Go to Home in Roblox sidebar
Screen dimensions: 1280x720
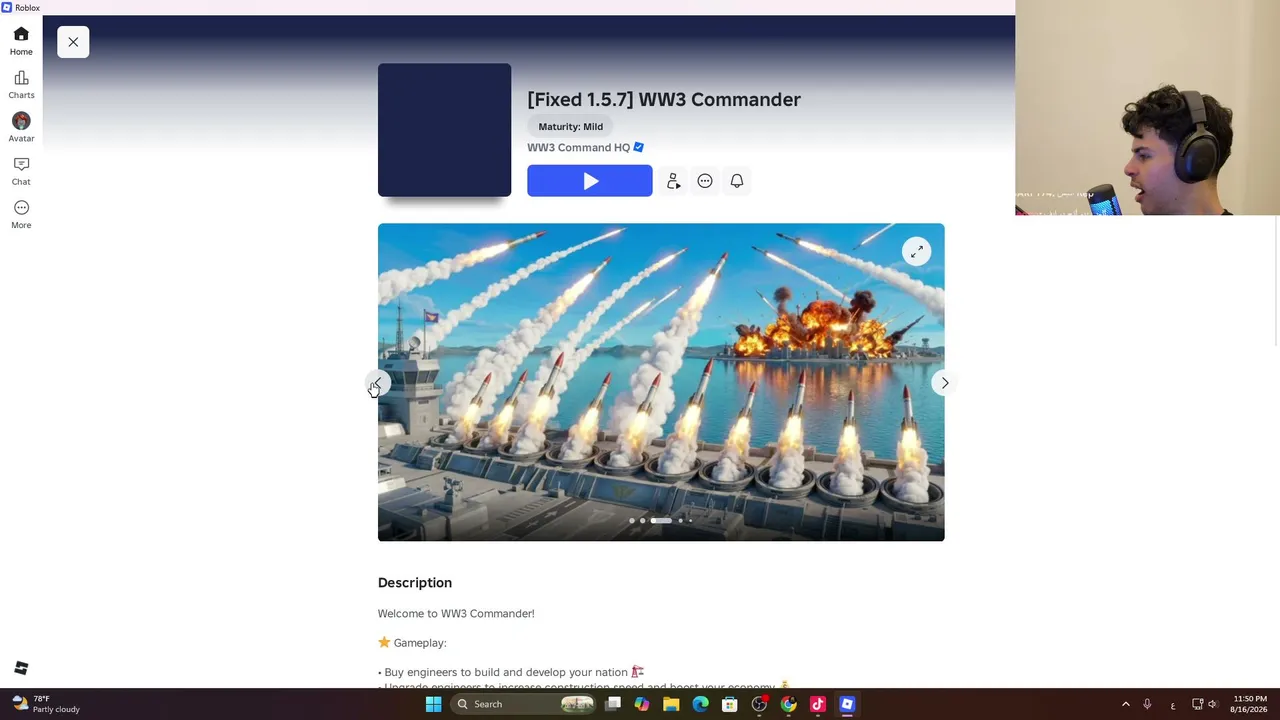click(x=21, y=41)
